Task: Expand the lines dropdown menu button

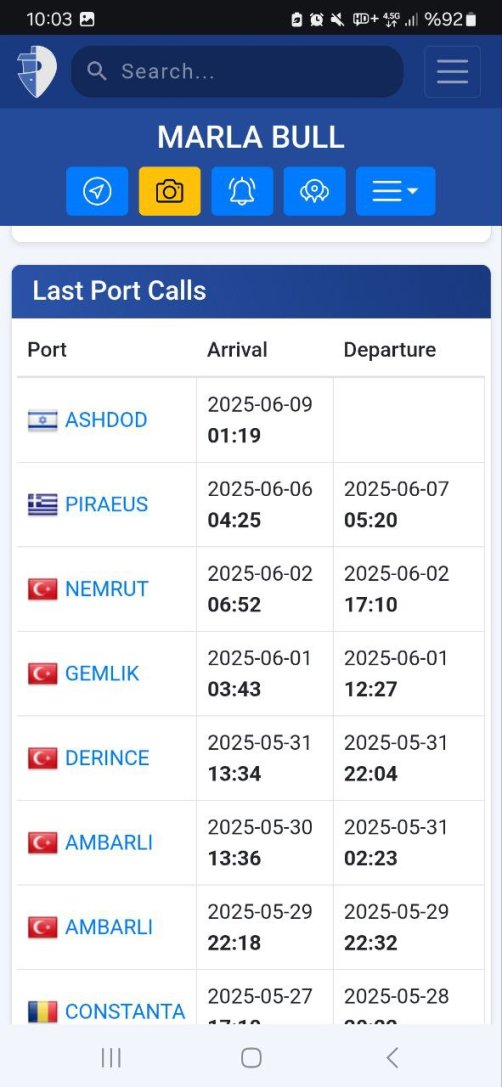Action: click(x=395, y=191)
